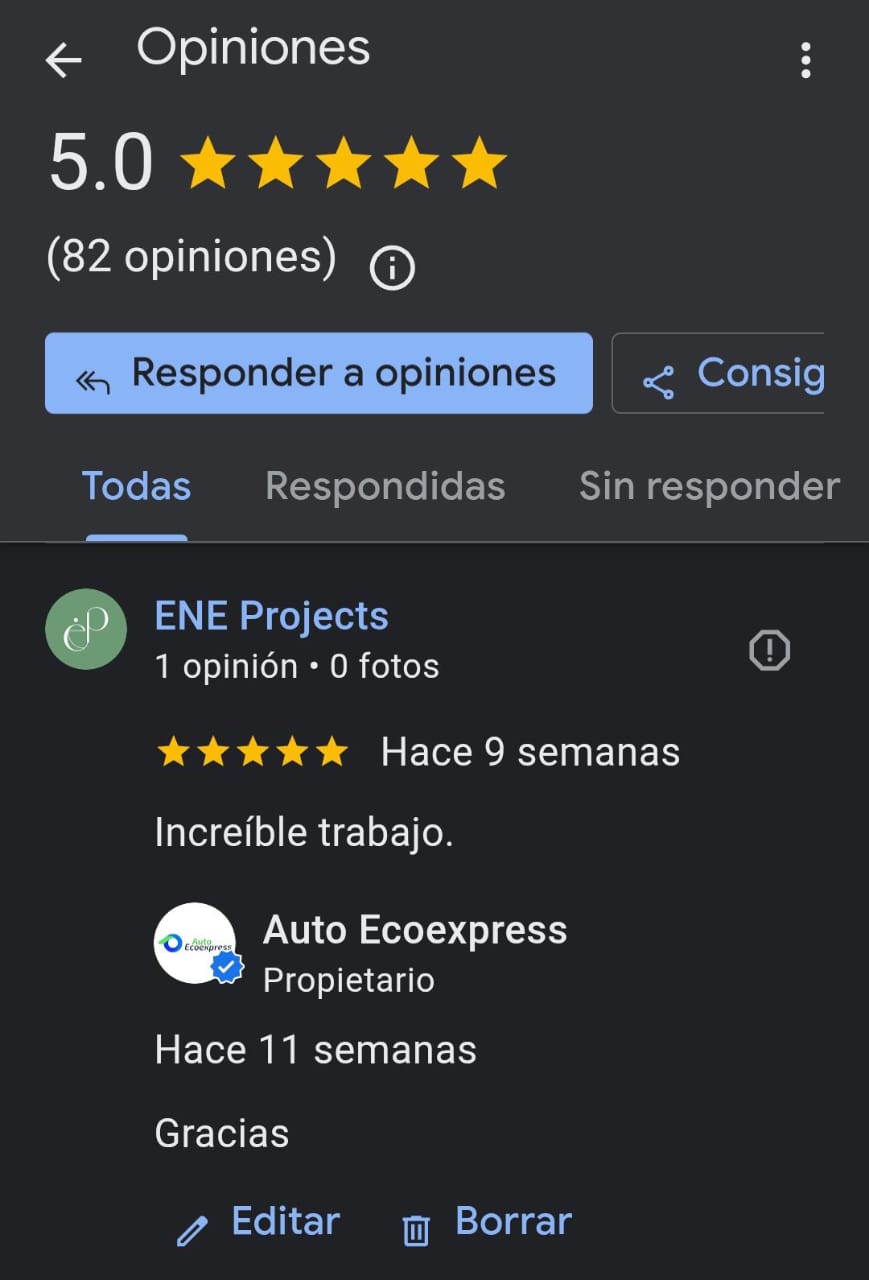Tap the Auto Ecoexpress logo thumbnail
Image resolution: width=869 pixels, height=1280 pixels.
pyautogui.click(x=195, y=943)
